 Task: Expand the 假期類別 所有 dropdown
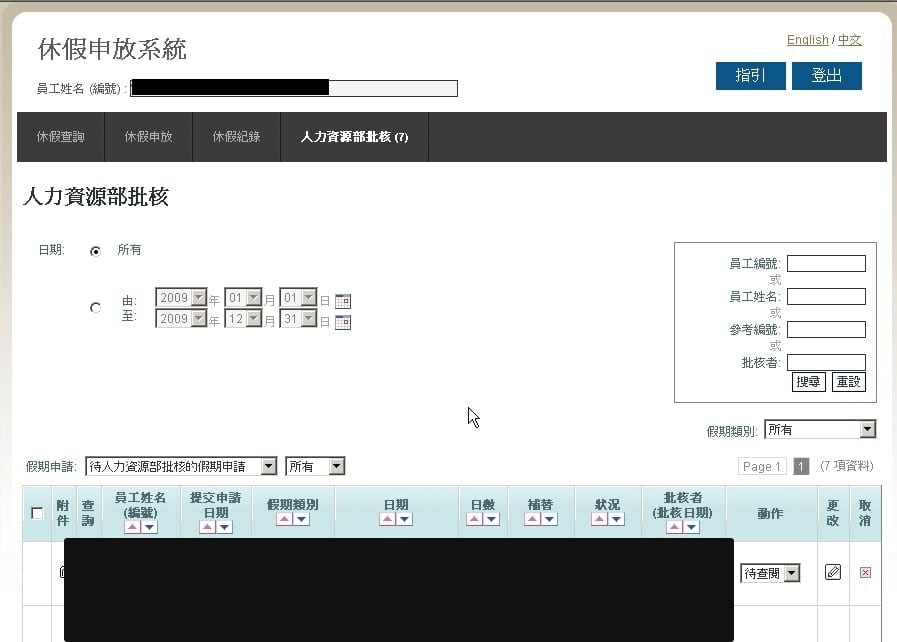click(820, 429)
